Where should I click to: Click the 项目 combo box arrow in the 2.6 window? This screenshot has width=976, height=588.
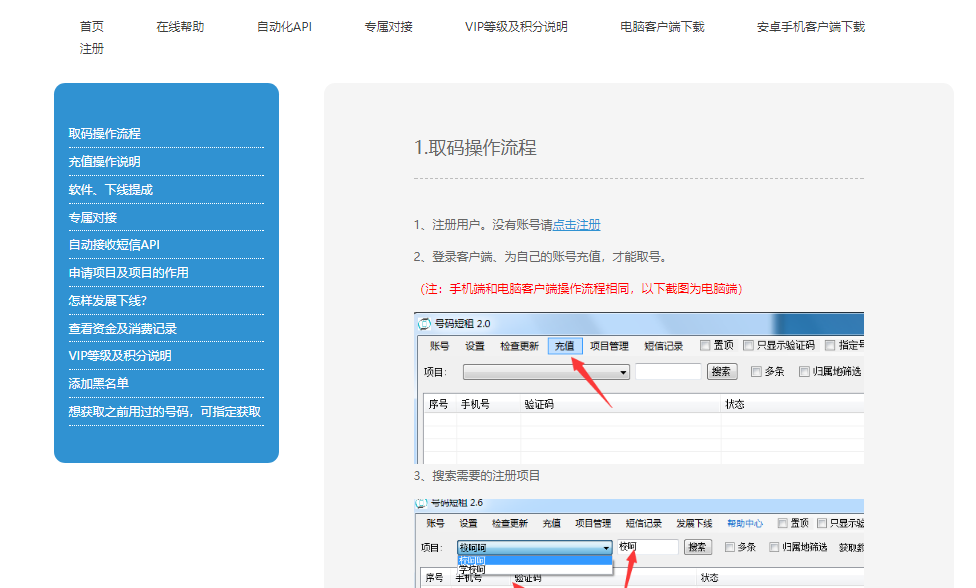pos(606,548)
